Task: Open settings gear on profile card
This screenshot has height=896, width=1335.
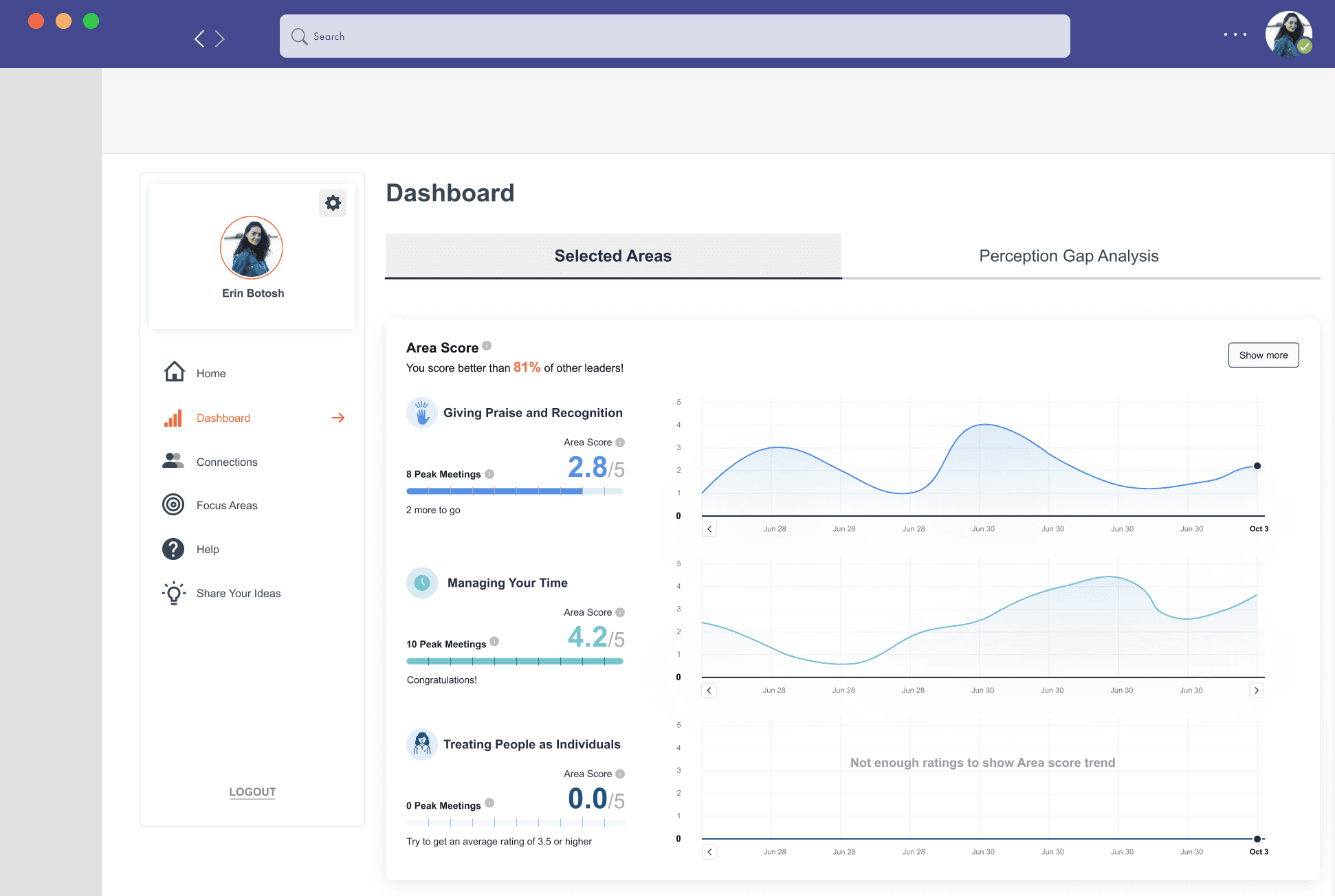Action: pyautogui.click(x=333, y=203)
